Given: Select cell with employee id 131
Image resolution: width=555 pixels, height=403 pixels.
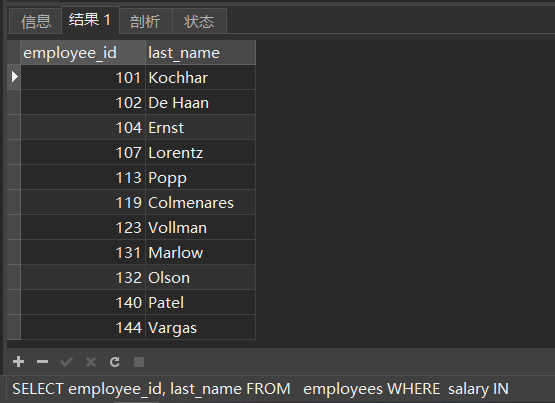Looking at the screenshot, I should point(83,253).
